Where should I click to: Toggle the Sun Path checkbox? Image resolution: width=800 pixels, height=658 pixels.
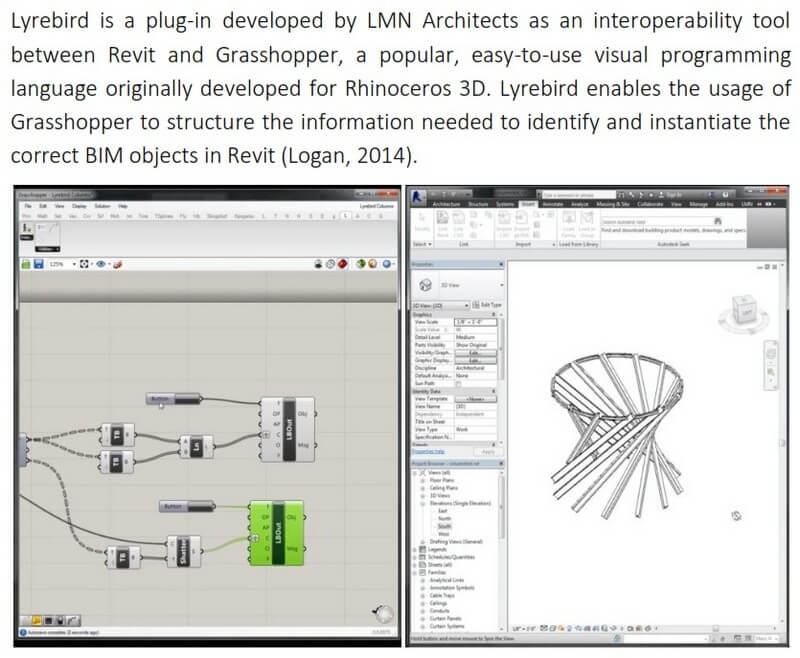[458, 382]
